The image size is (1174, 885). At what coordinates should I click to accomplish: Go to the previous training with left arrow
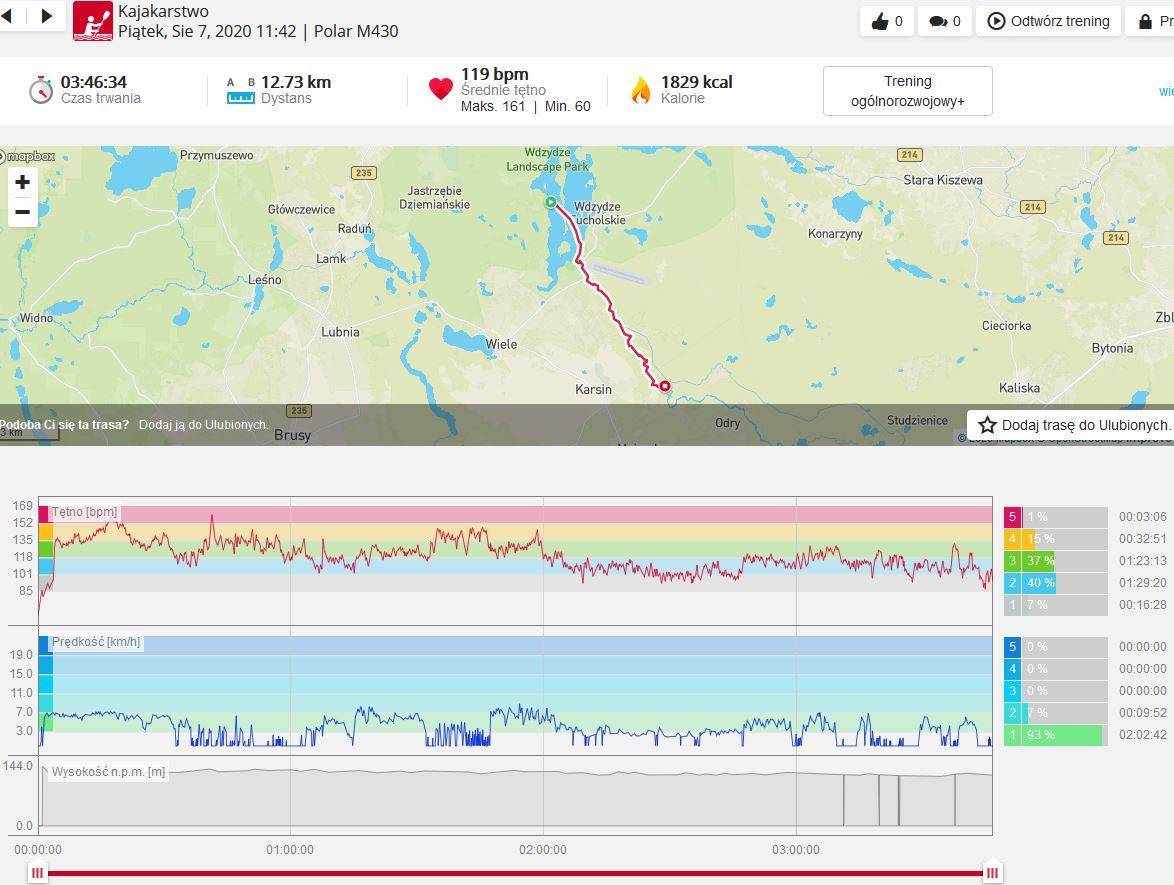[x=6, y=16]
